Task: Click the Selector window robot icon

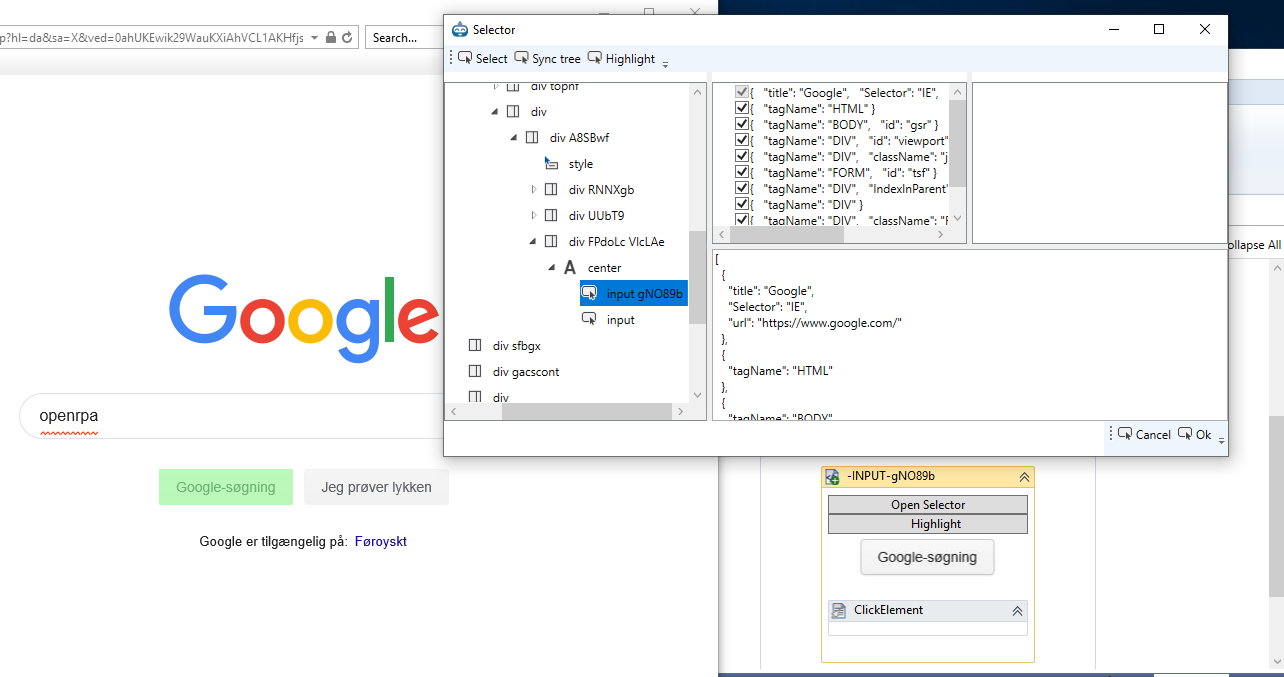Action: [x=460, y=30]
